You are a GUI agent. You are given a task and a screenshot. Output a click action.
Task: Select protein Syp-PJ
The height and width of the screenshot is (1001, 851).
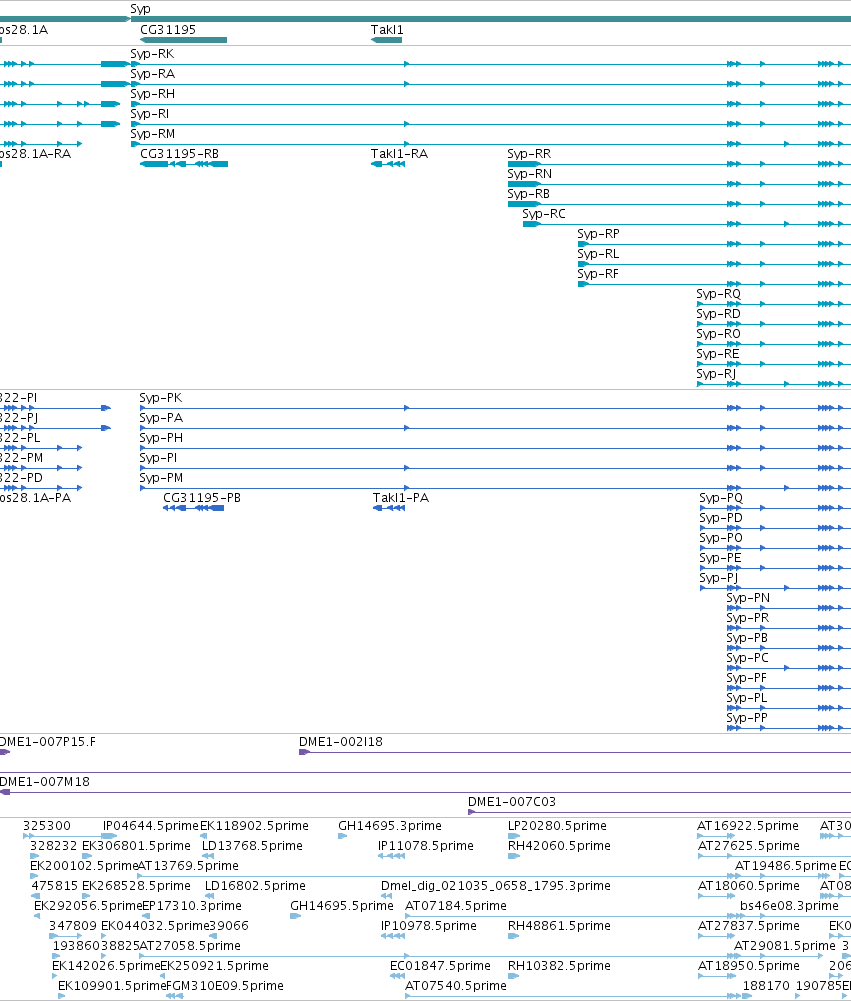pyautogui.click(x=719, y=578)
